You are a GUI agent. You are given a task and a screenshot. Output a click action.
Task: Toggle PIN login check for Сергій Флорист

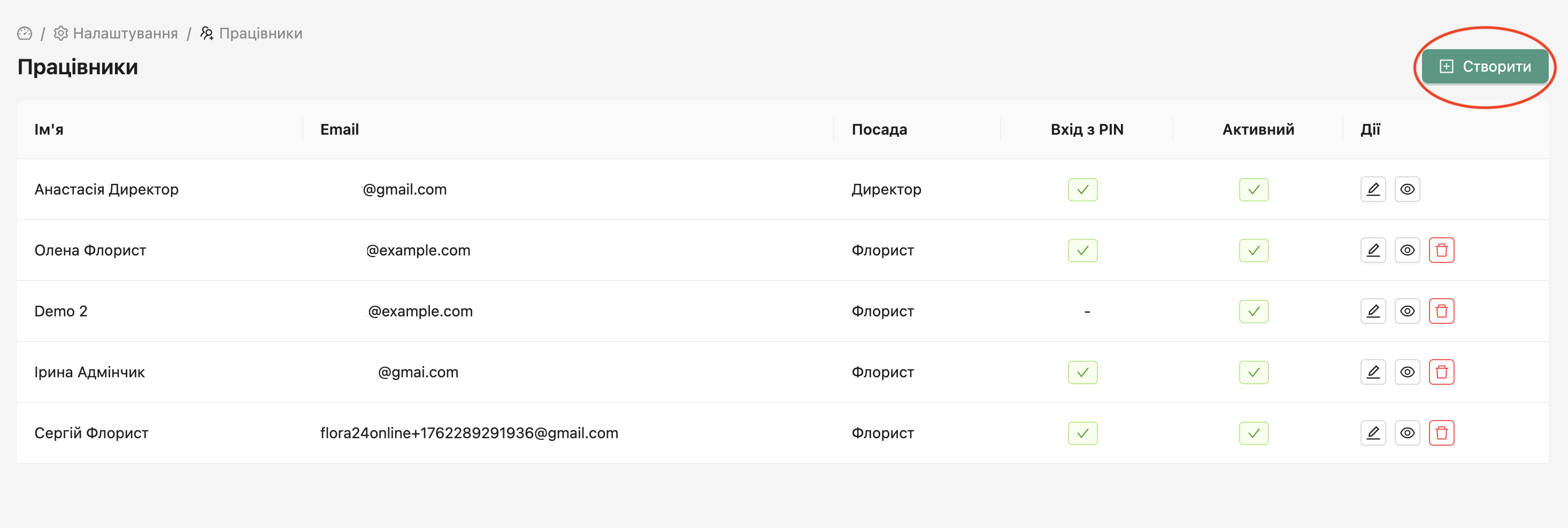tap(1082, 433)
